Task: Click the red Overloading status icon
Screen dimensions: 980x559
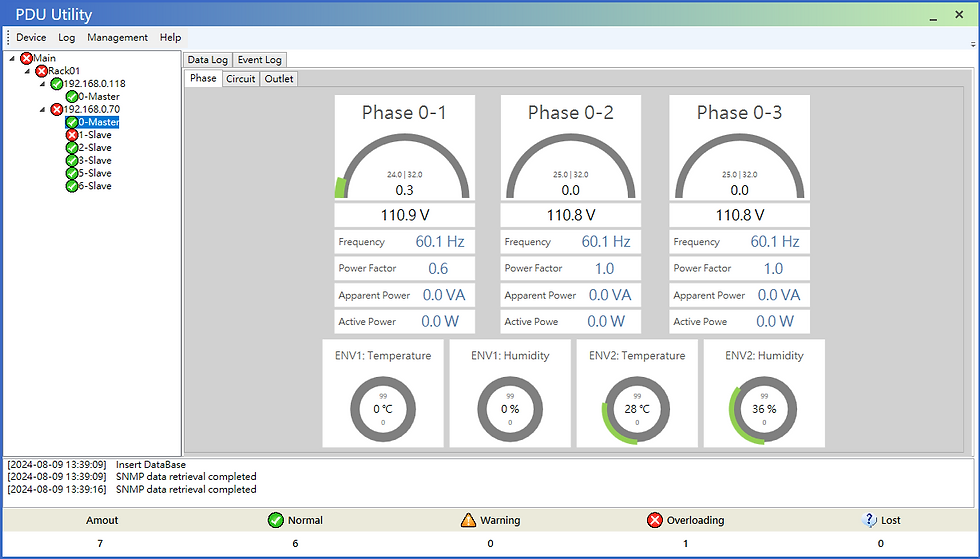Action: tap(654, 520)
